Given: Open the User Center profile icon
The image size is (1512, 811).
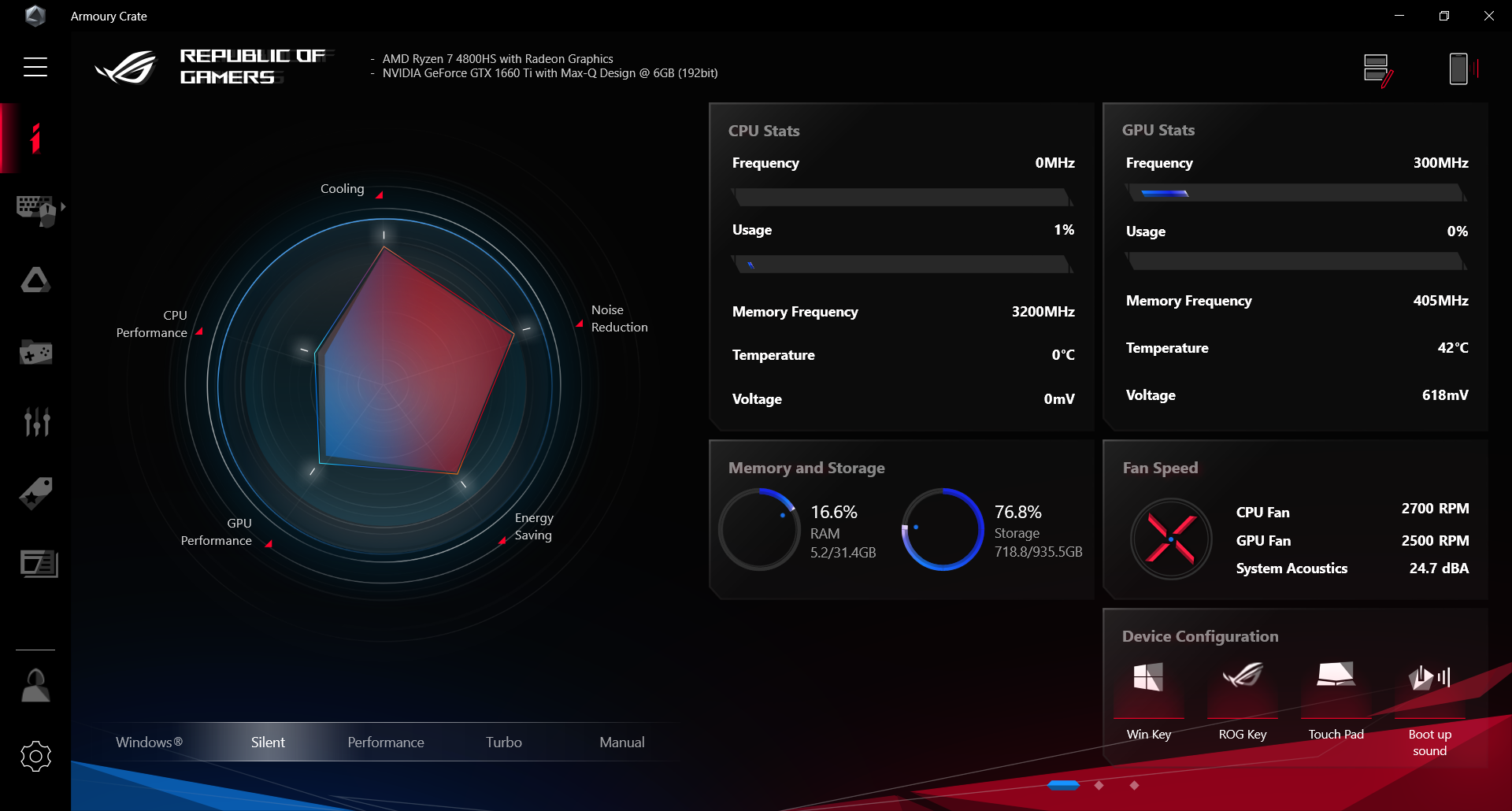Looking at the screenshot, I should coord(35,685).
